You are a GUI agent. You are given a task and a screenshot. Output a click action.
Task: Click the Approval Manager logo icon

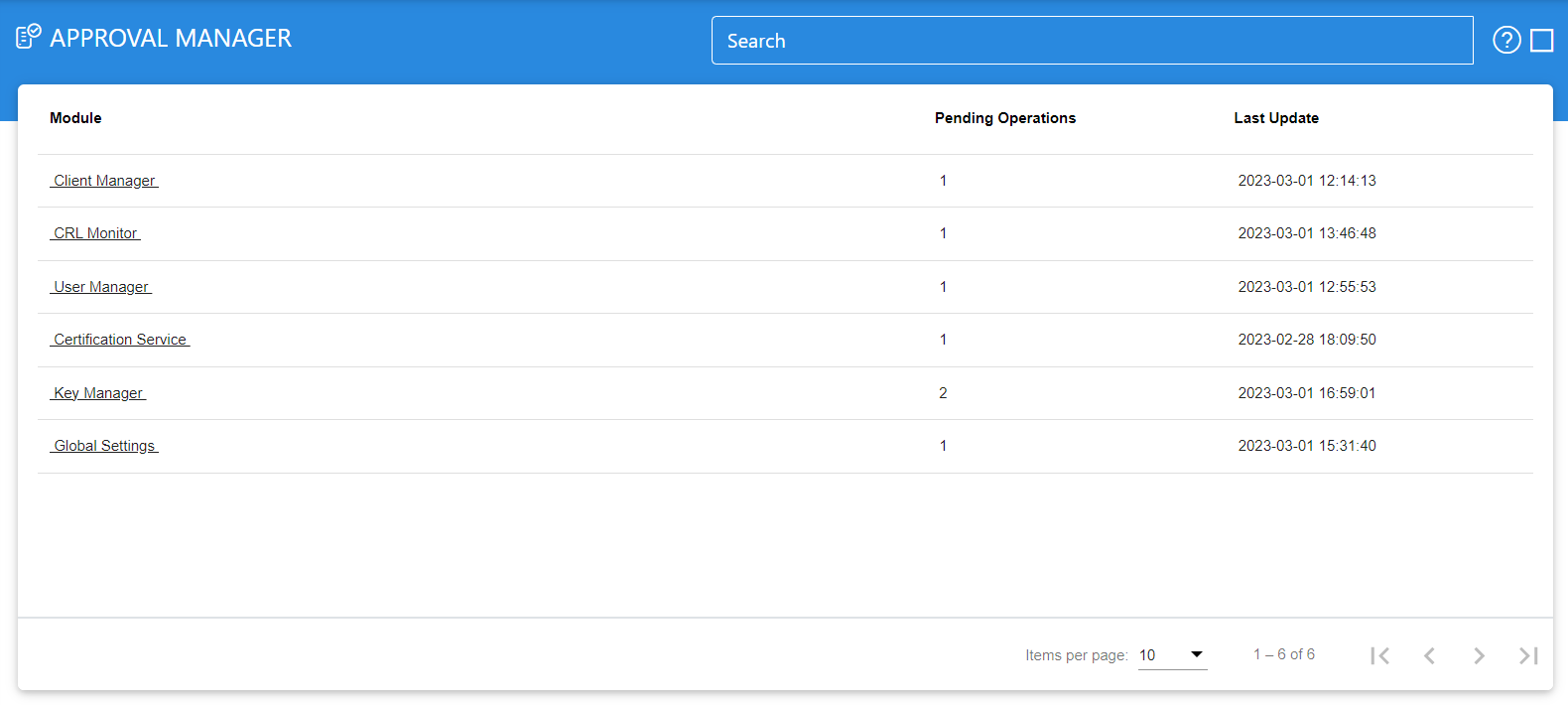[x=28, y=37]
